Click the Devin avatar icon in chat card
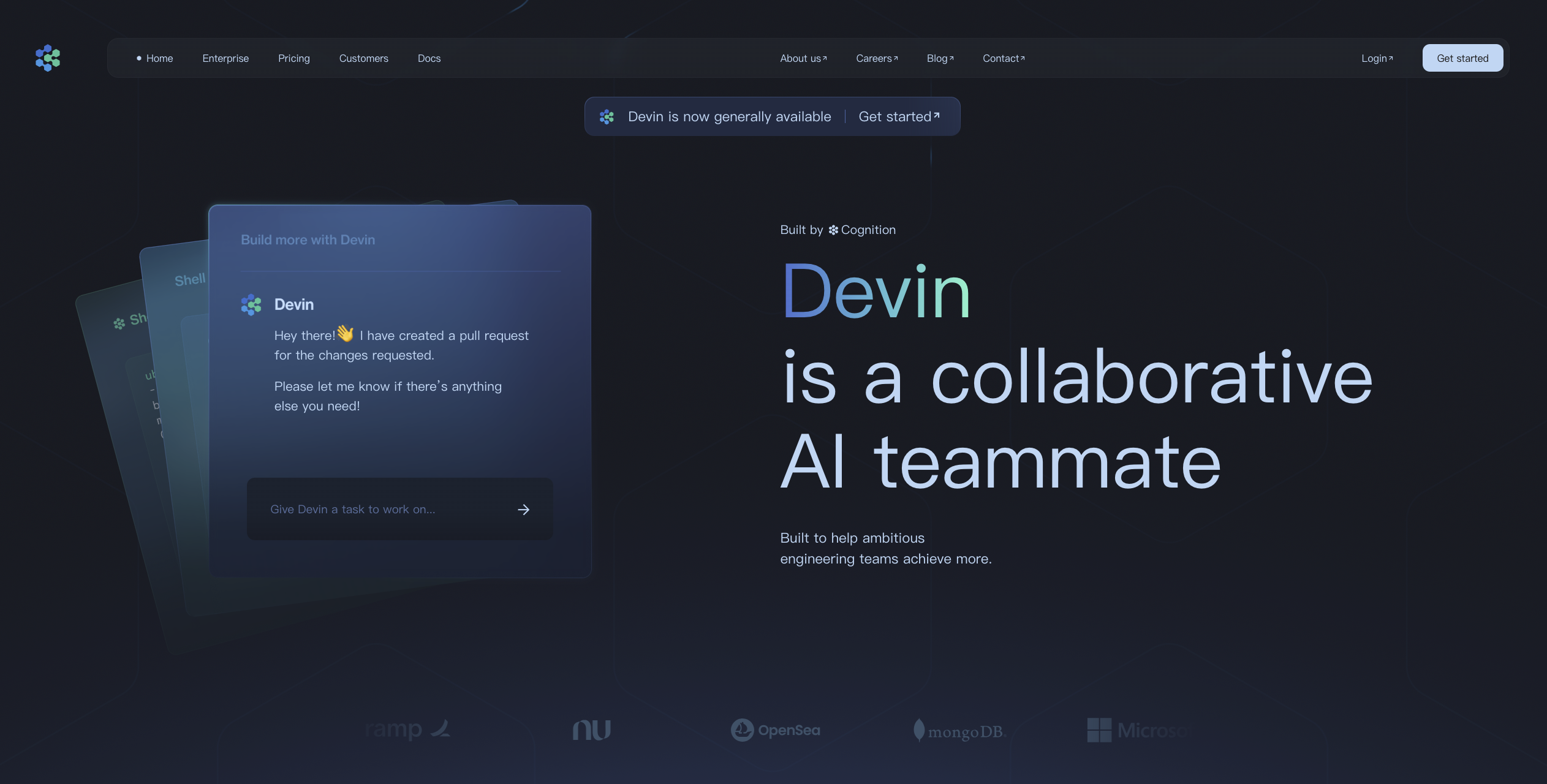This screenshot has width=1547, height=784. [251, 304]
